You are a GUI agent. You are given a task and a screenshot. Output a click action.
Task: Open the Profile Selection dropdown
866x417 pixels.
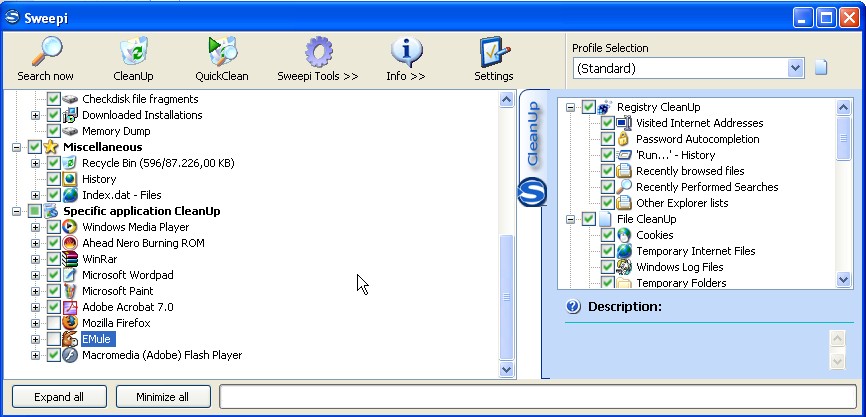795,68
